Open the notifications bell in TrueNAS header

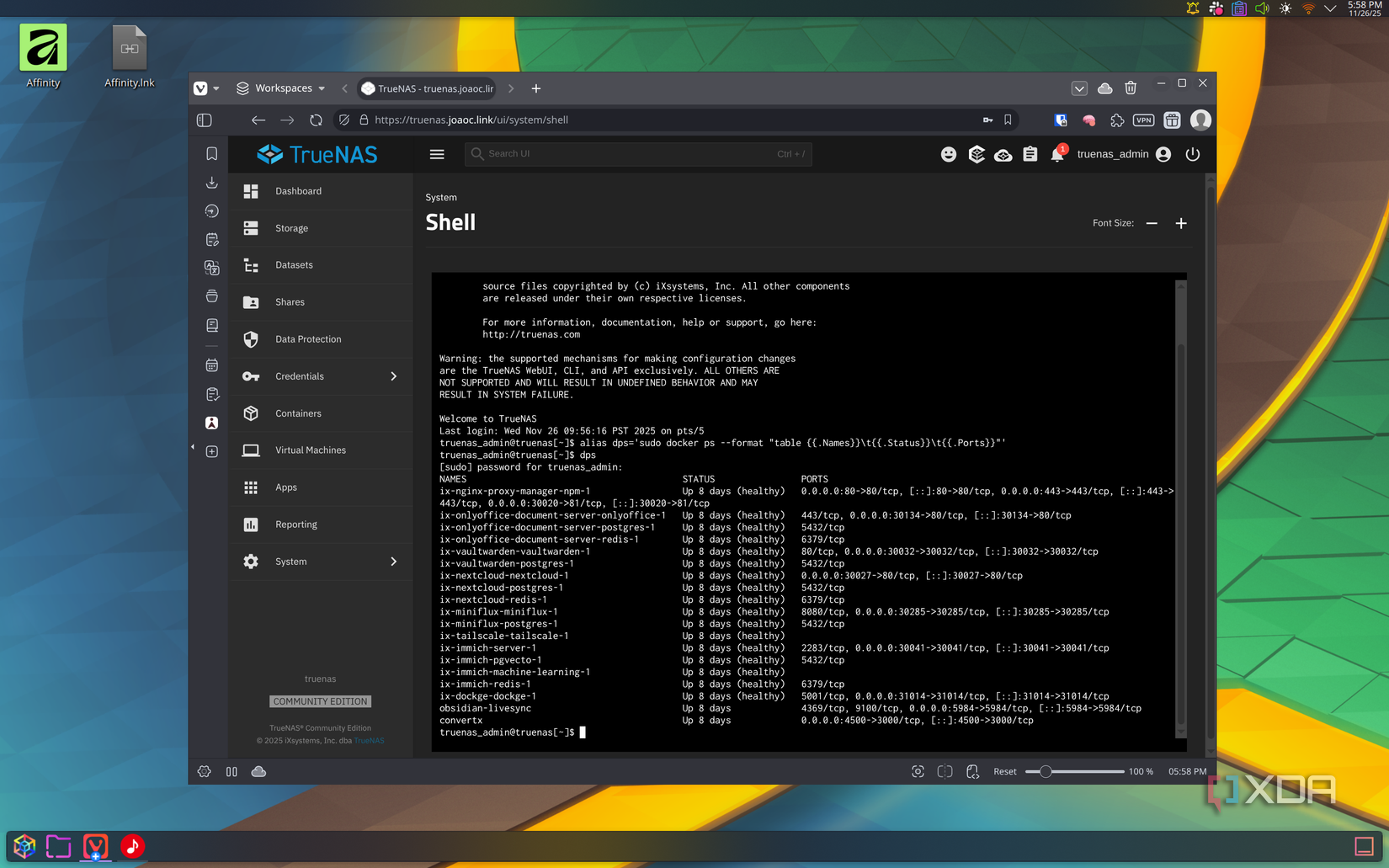click(1057, 154)
